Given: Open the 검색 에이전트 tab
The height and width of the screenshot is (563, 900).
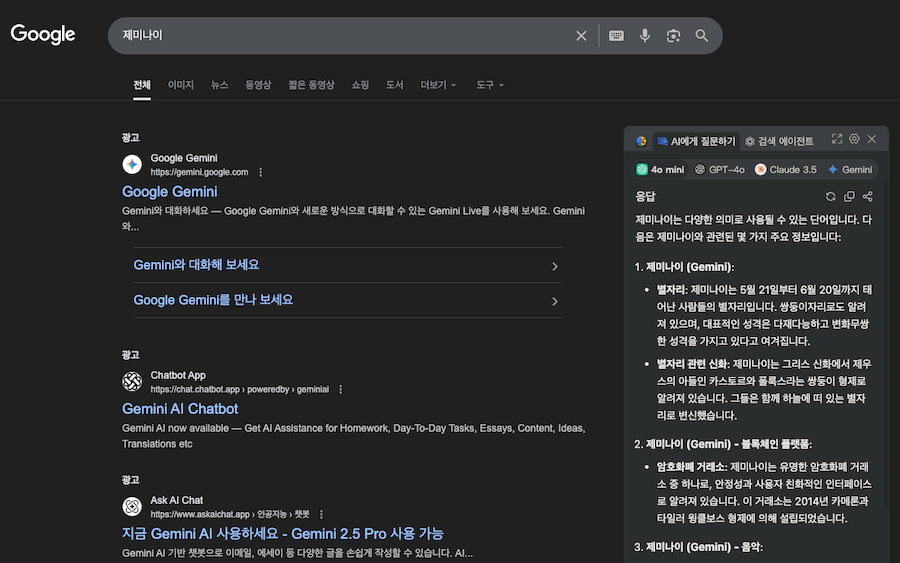Looking at the screenshot, I should pos(779,141).
